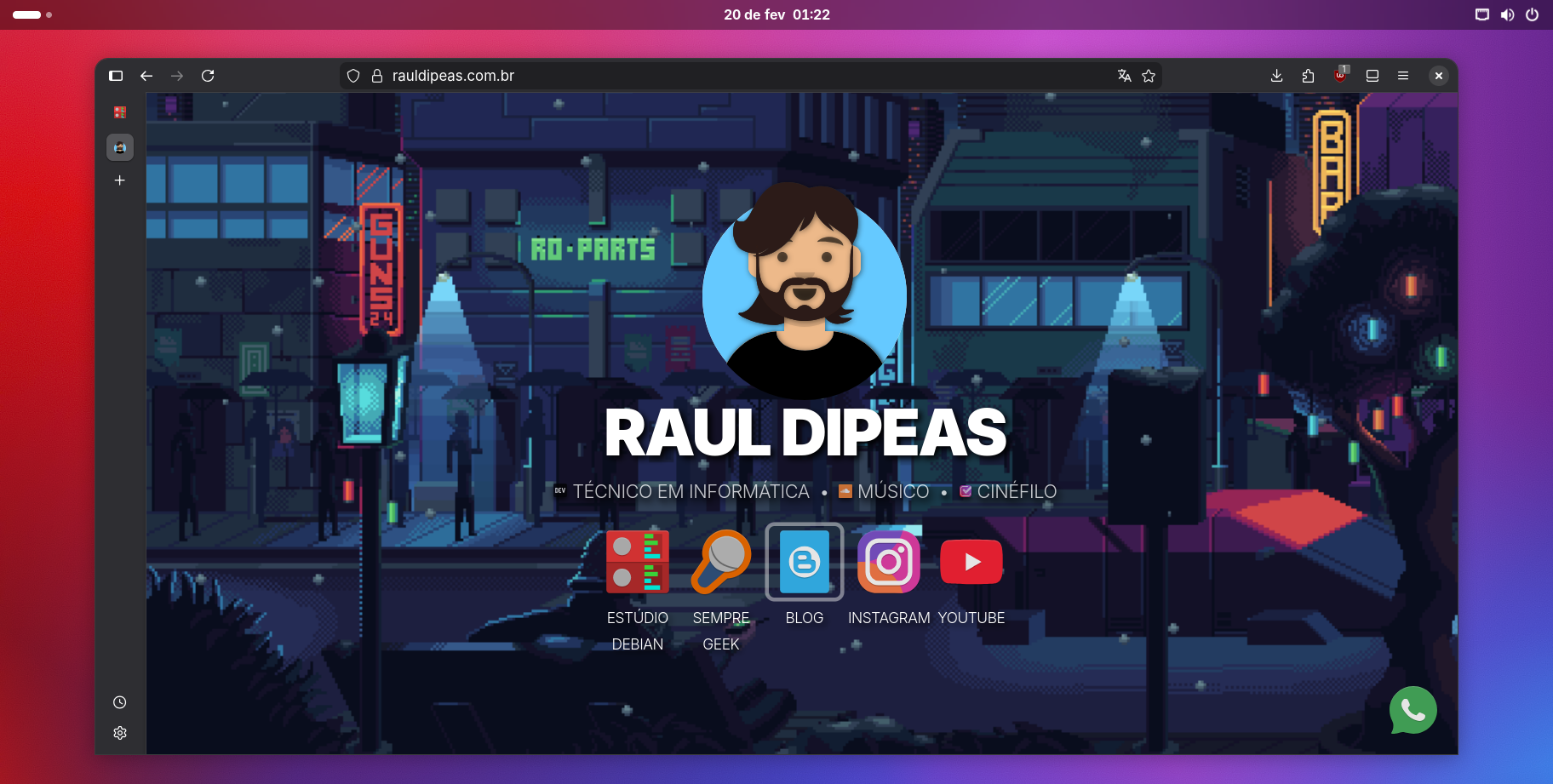Viewport: 1553px width, 784px height.
Task: Go back to the previous page
Action: point(146,76)
